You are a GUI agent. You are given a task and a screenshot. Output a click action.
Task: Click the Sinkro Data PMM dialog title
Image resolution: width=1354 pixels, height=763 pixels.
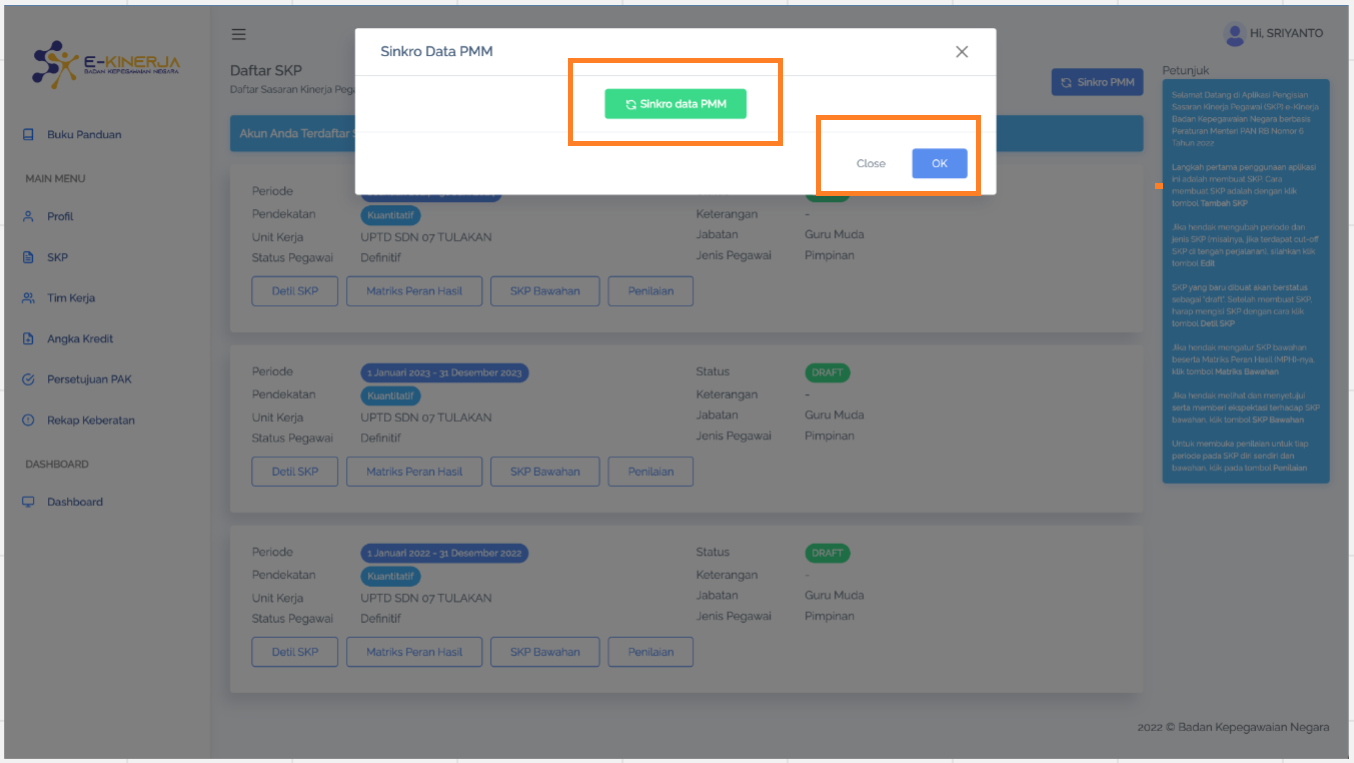[436, 51]
